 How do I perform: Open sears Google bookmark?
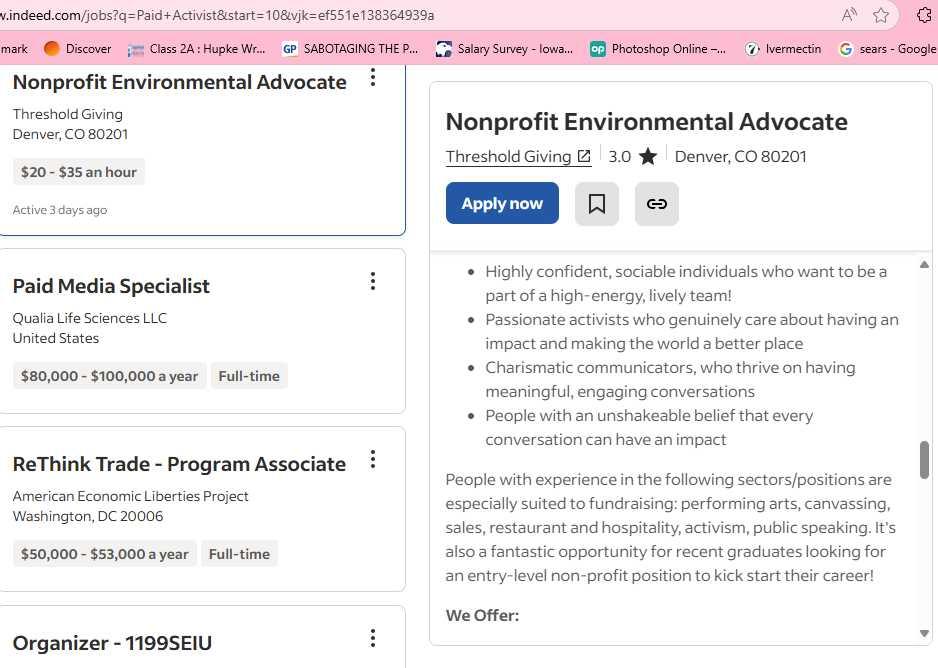coord(888,48)
